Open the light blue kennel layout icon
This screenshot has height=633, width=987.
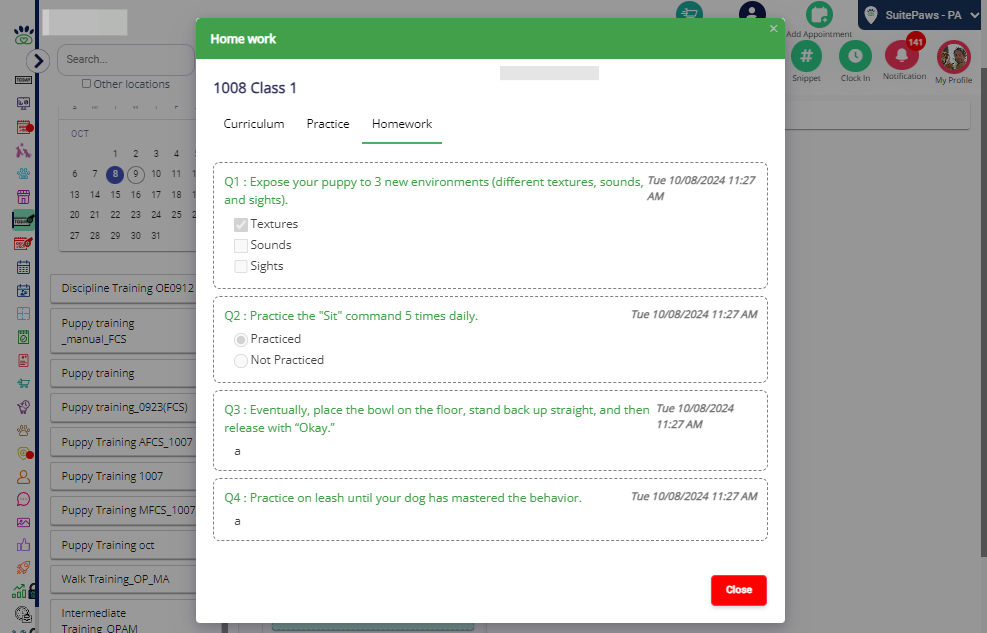23,313
